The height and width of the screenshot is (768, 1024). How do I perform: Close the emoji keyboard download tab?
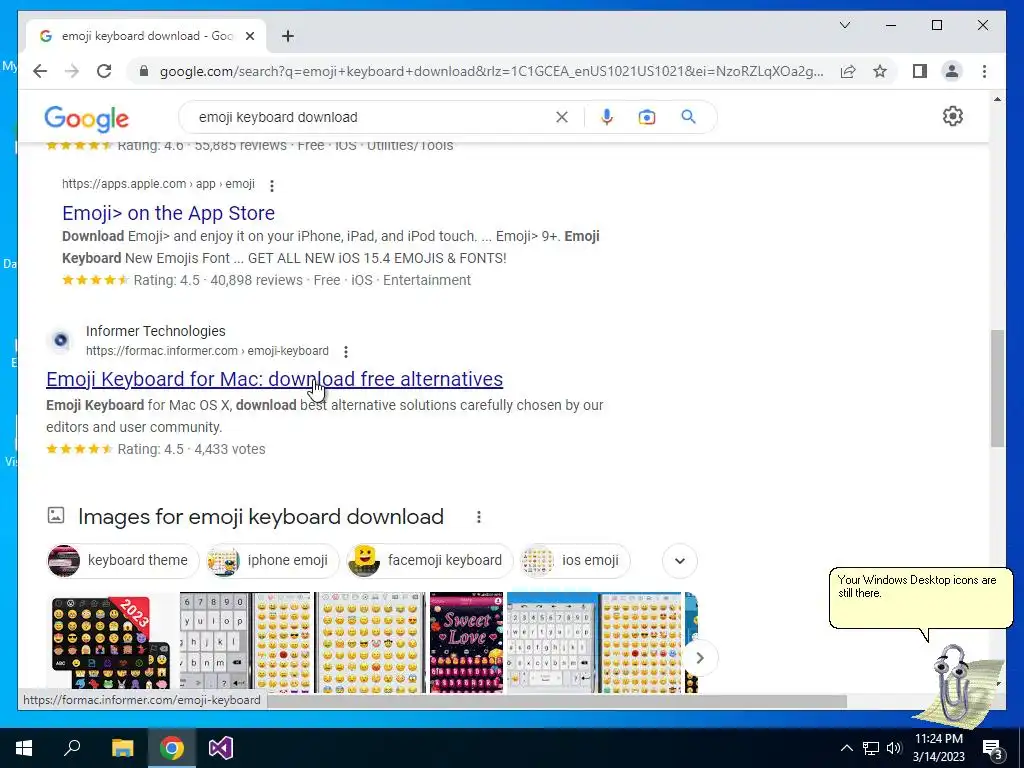(x=249, y=36)
